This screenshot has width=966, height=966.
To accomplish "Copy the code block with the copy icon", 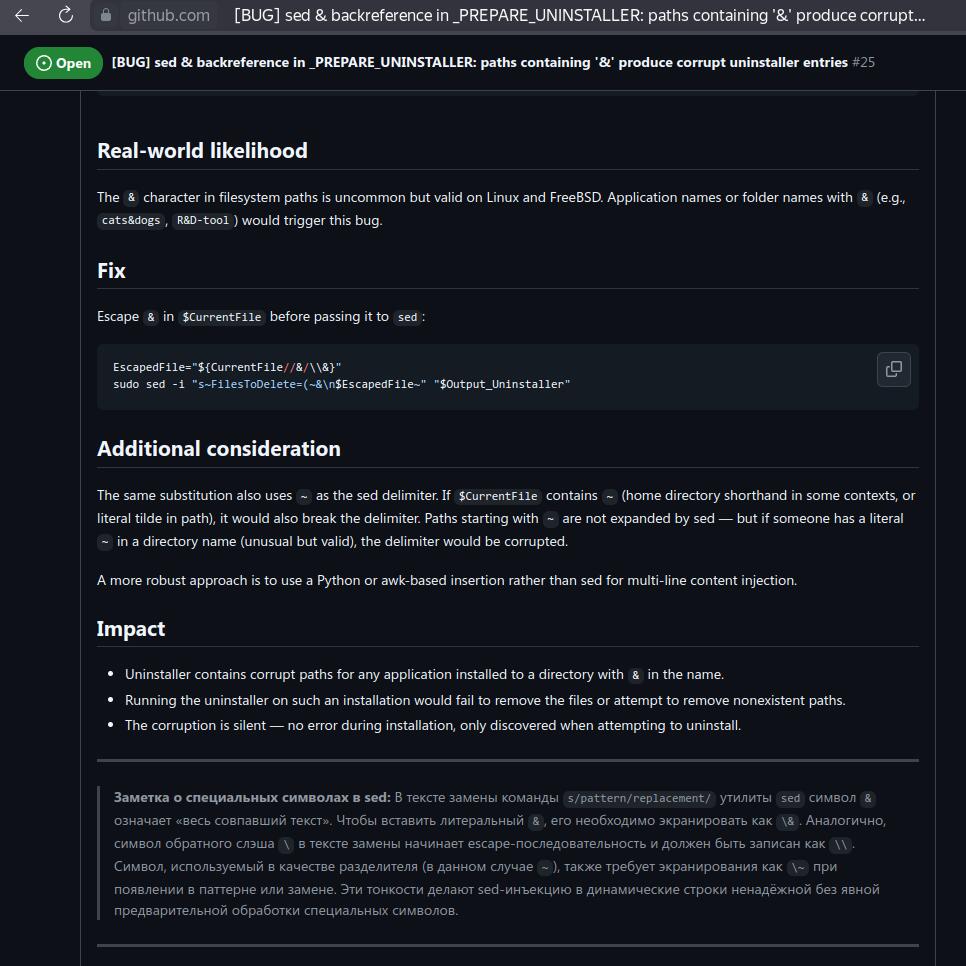I will click(893, 369).
